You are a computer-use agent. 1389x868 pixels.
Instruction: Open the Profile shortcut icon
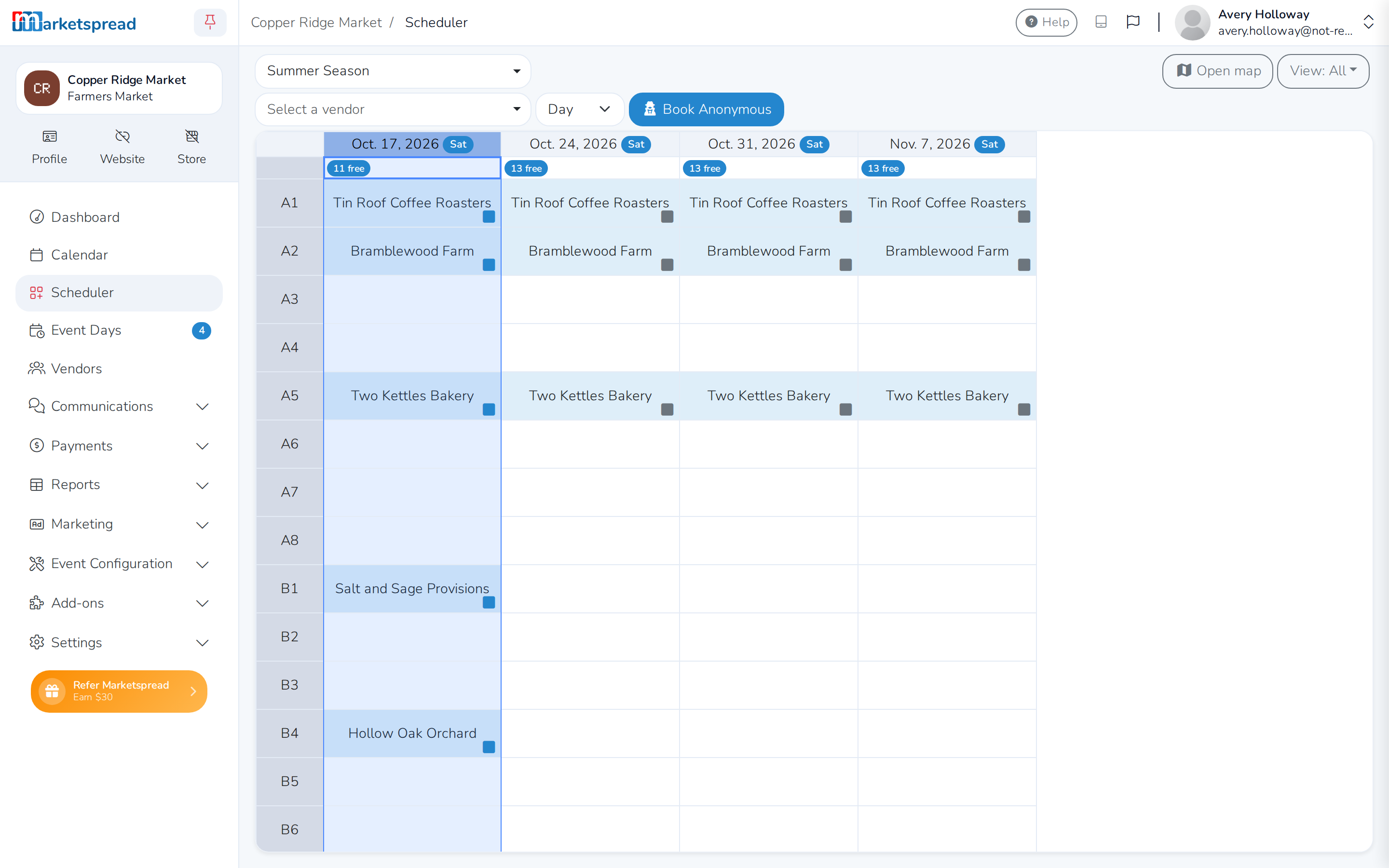click(49, 136)
